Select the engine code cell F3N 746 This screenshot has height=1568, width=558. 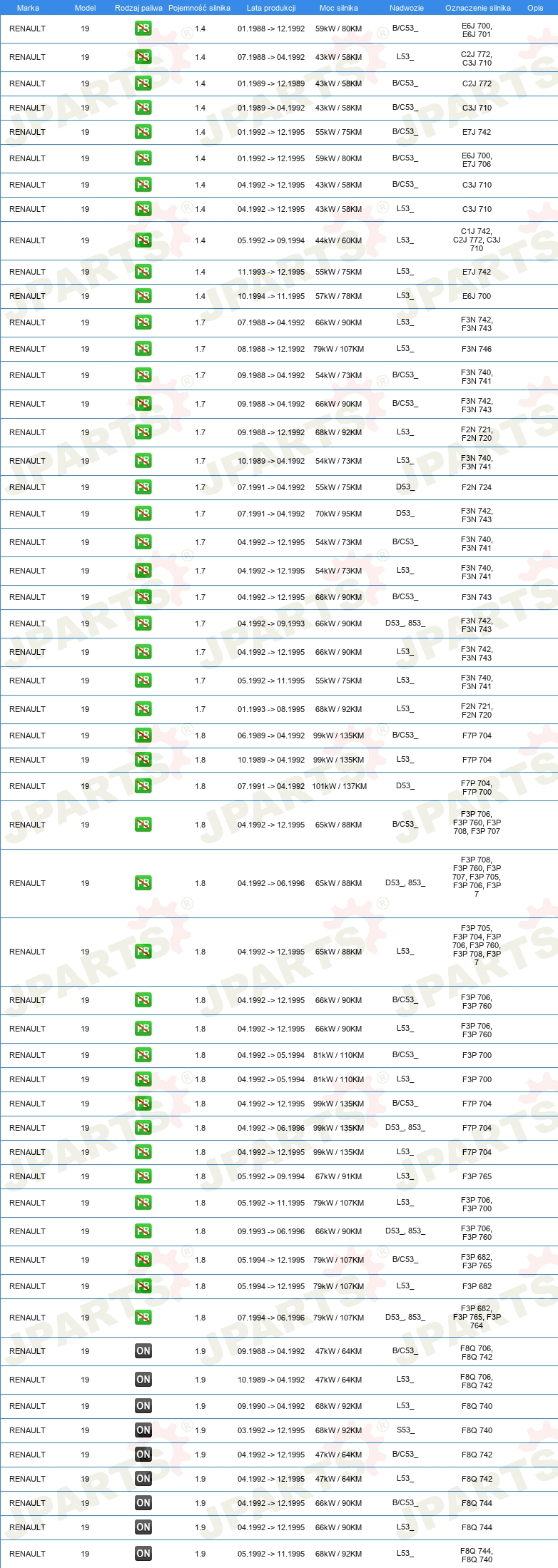[477, 349]
